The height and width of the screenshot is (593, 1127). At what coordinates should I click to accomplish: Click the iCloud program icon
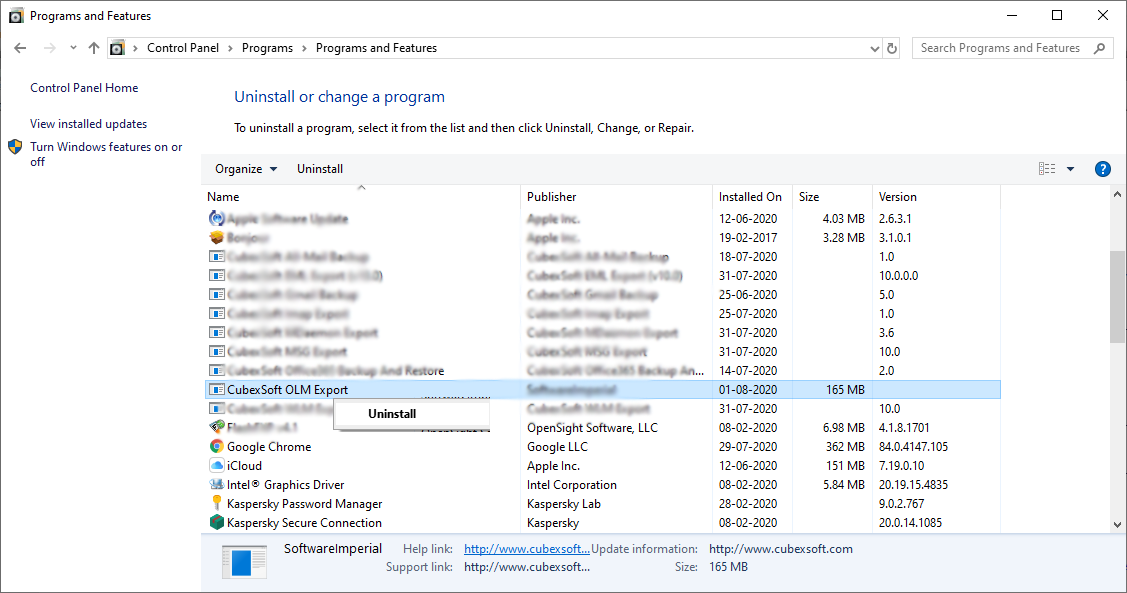pyautogui.click(x=216, y=466)
